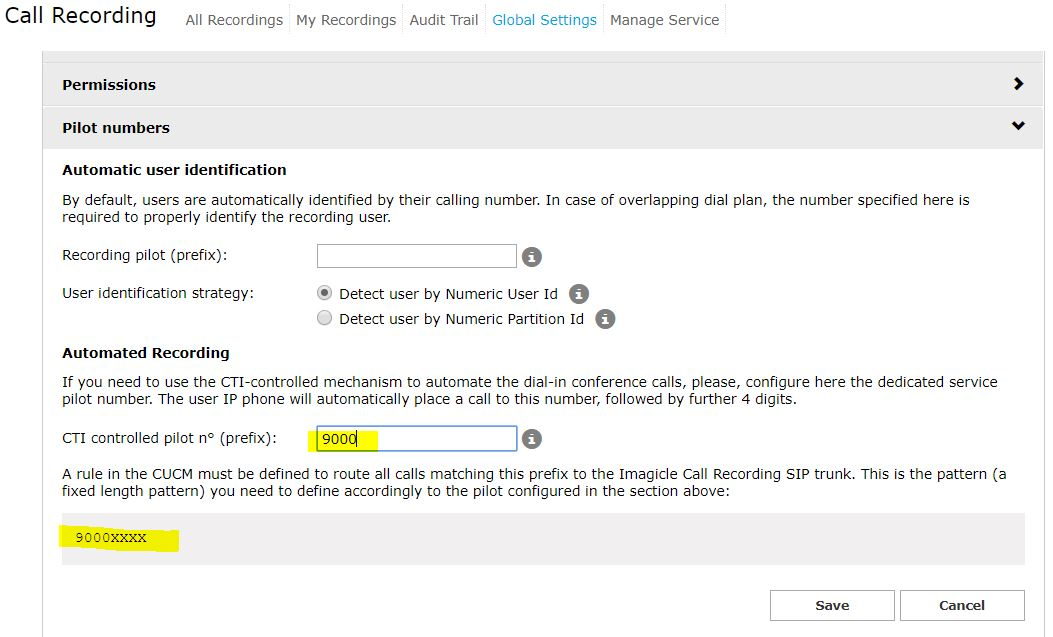View info icon for CTI controlled pilot
1053x637 pixels.
tap(532, 439)
